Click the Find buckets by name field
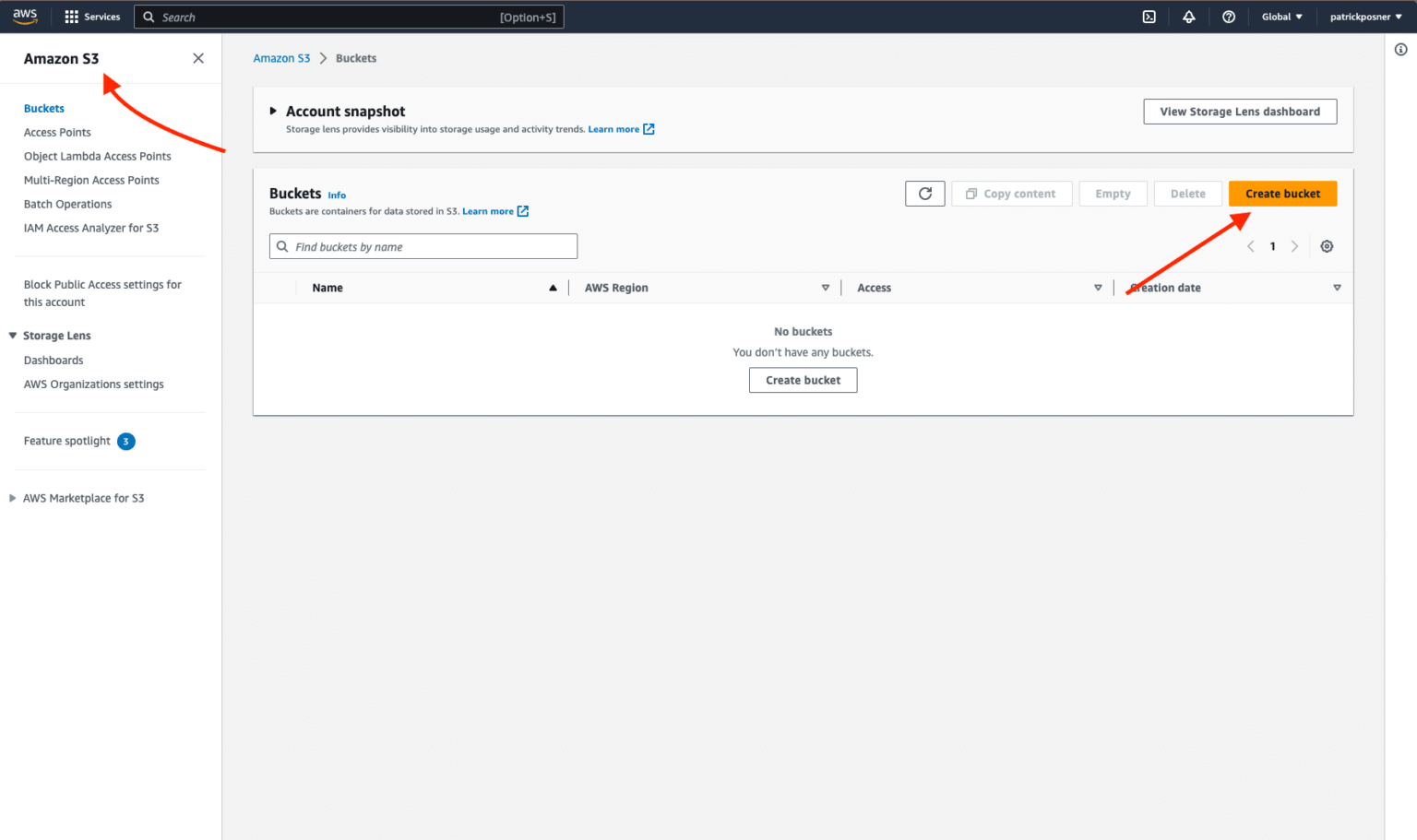This screenshot has height=840, width=1417. click(x=423, y=246)
